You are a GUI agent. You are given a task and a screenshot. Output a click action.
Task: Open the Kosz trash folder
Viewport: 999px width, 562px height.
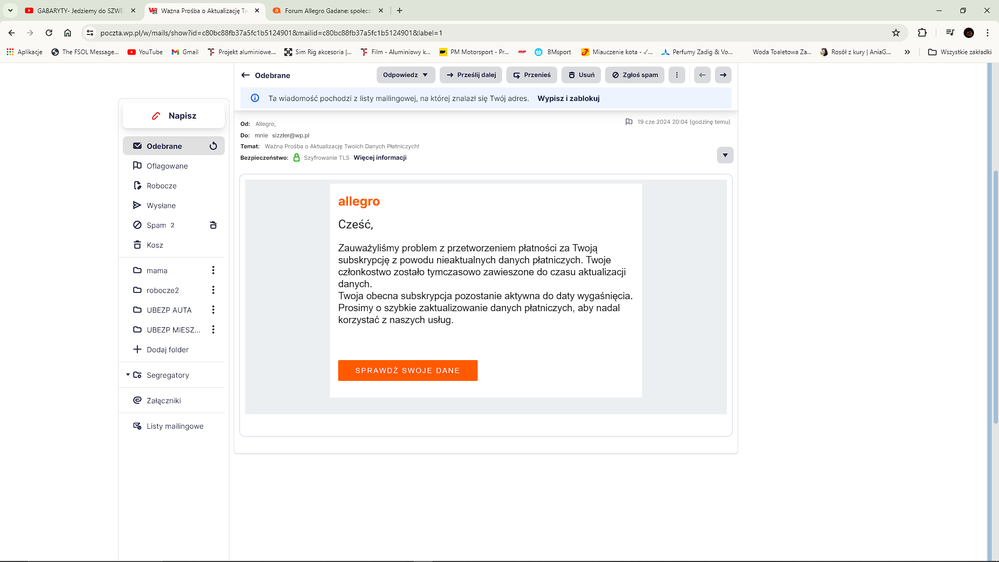pyautogui.click(x=155, y=245)
